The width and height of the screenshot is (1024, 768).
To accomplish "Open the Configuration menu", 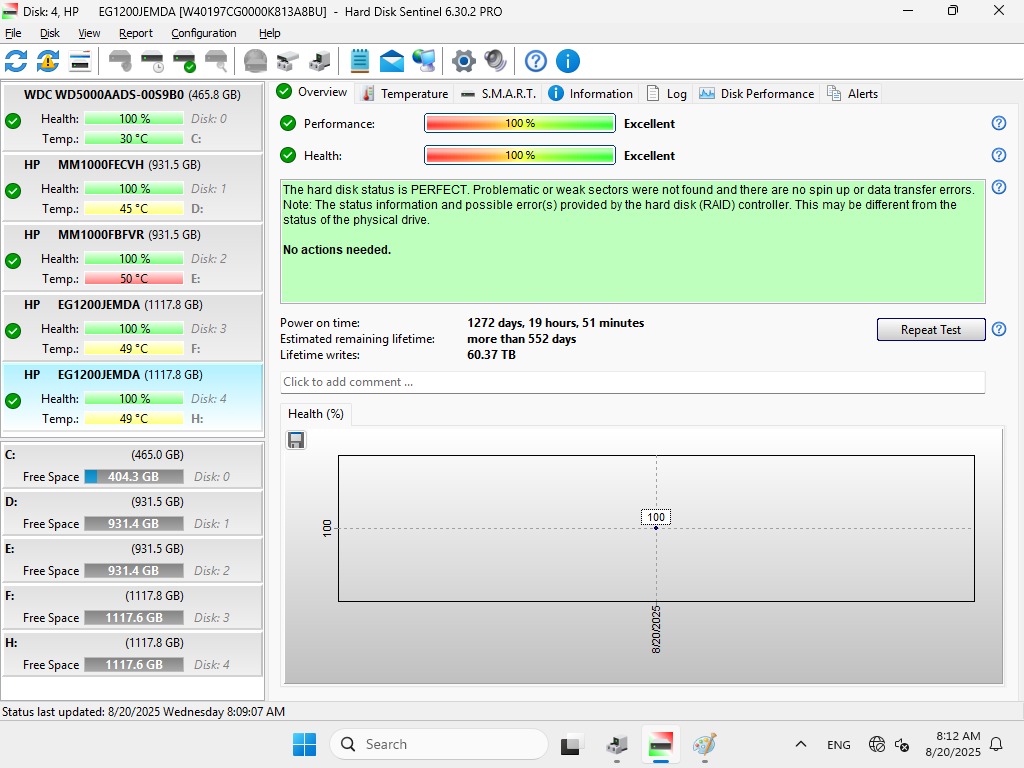I will click(204, 33).
